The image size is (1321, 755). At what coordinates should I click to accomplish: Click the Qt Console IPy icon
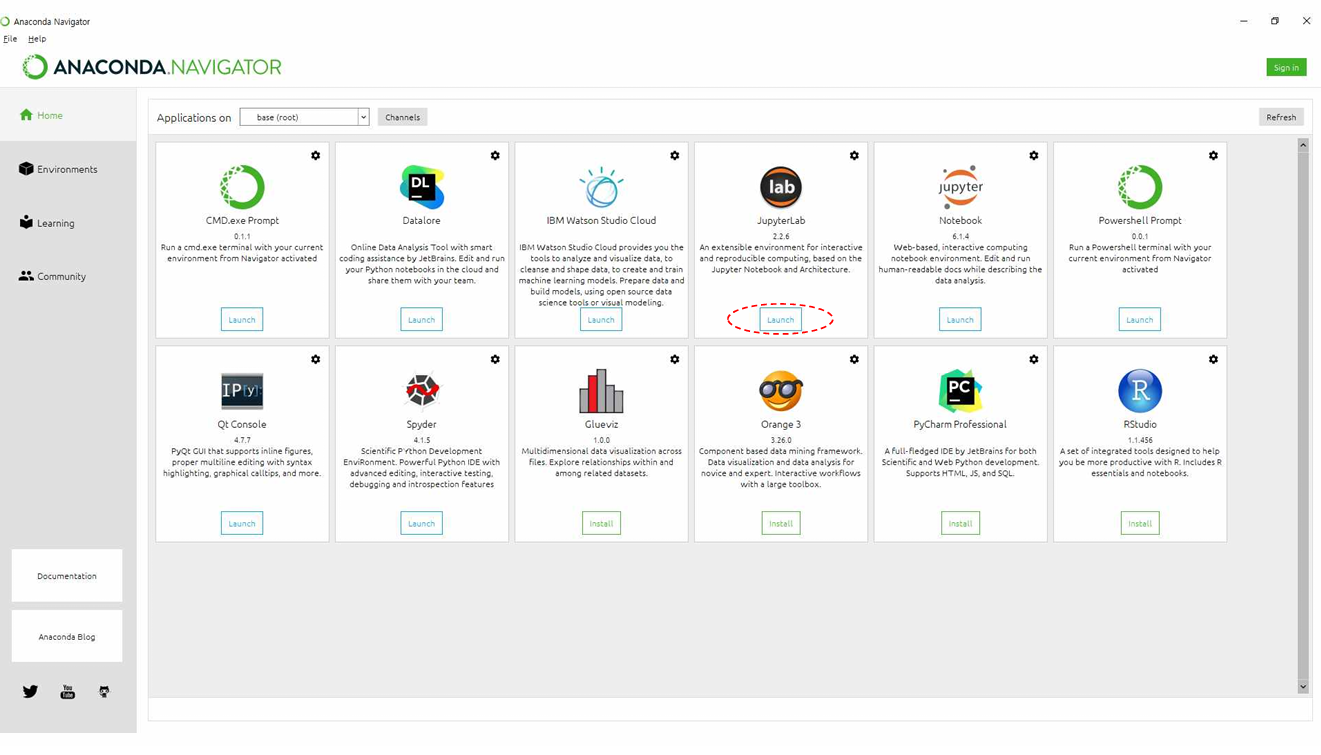coord(242,391)
